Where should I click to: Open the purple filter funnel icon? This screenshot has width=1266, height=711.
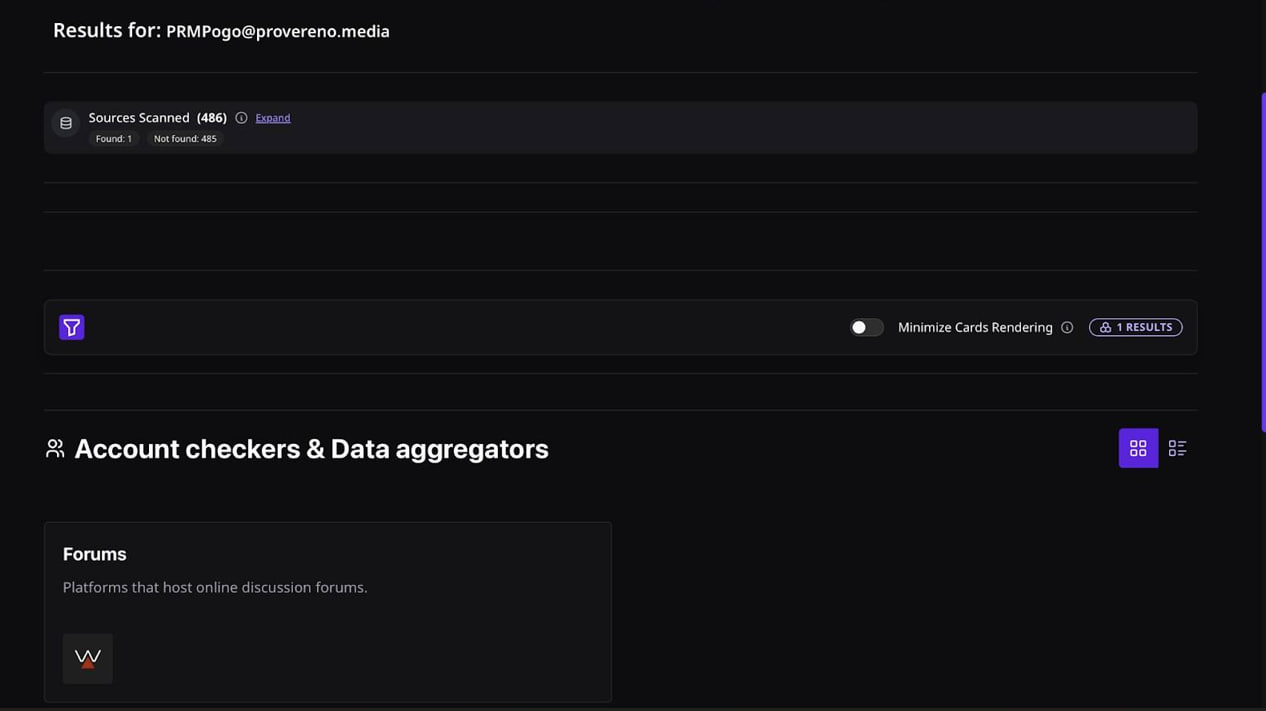tap(72, 327)
